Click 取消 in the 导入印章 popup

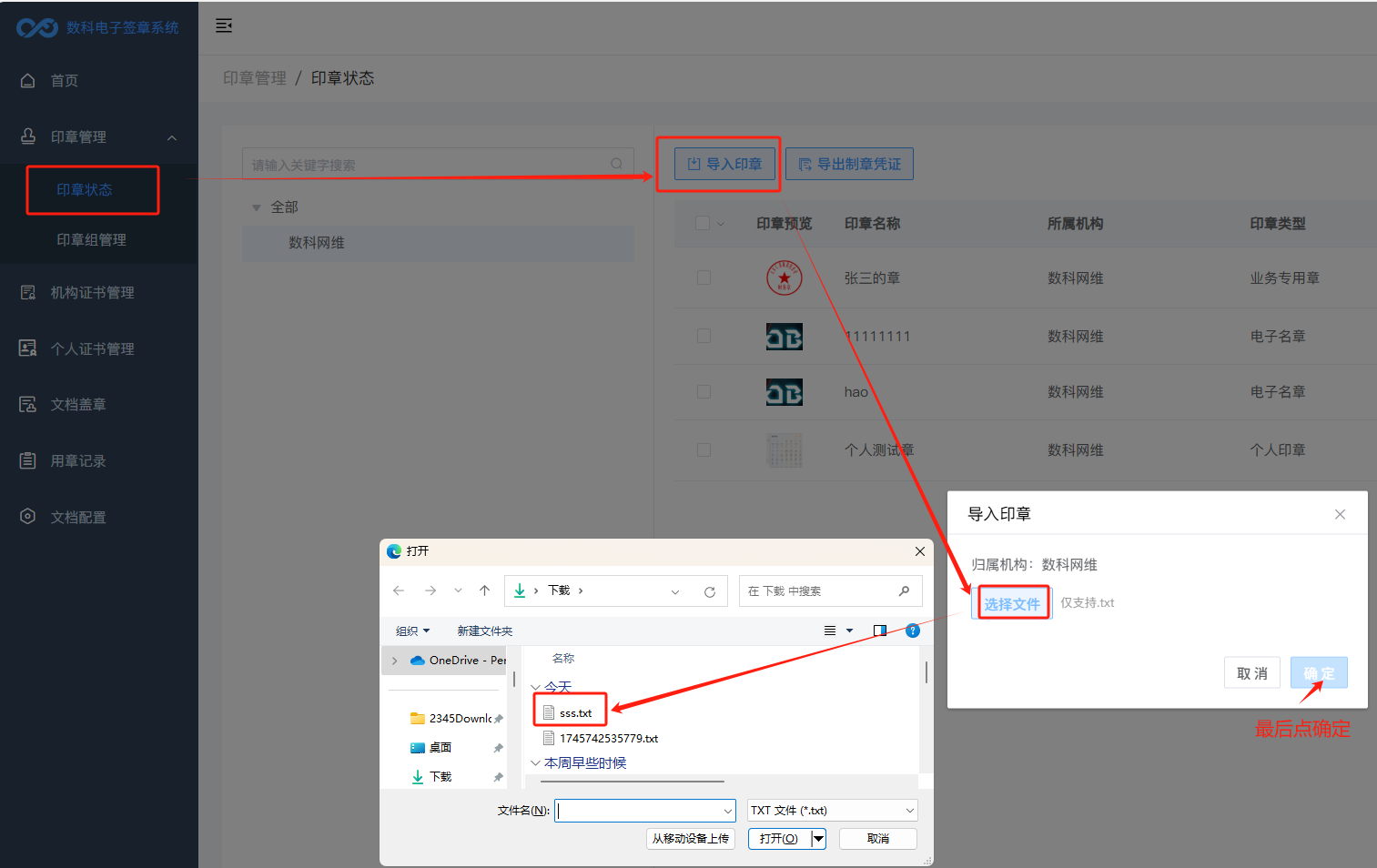point(1252,673)
